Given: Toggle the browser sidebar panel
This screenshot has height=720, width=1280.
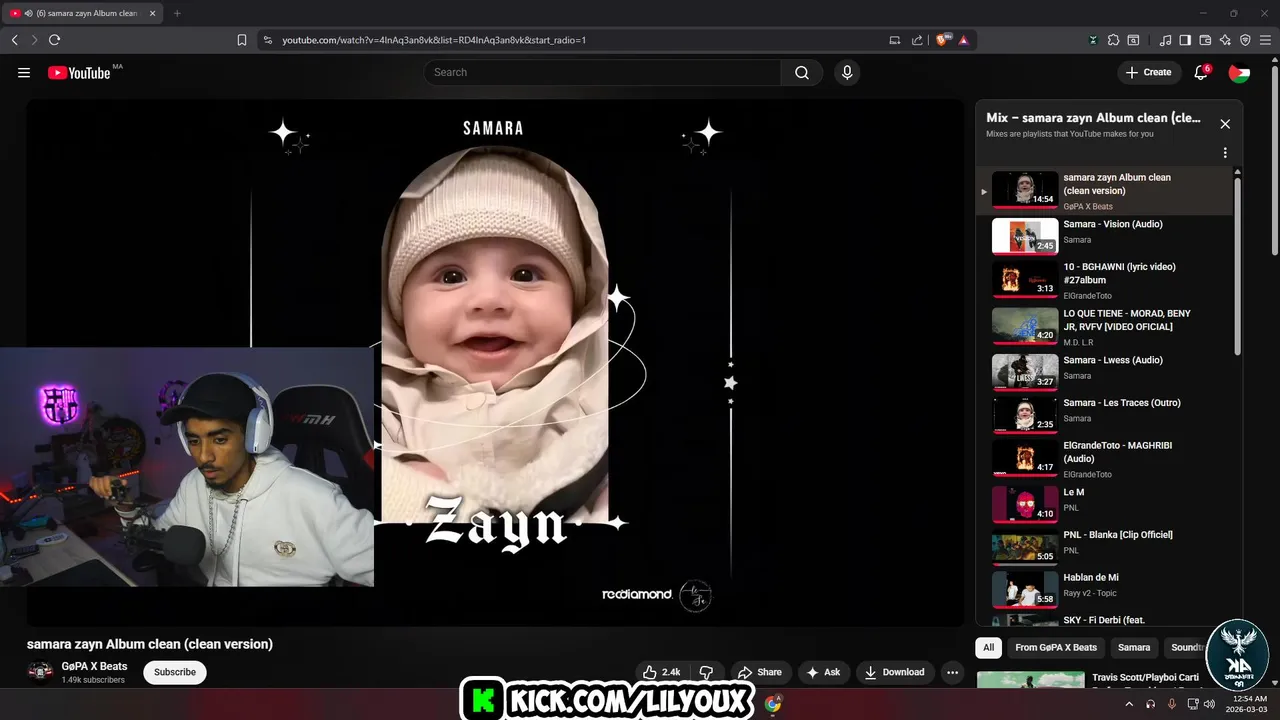Looking at the screenshot, I should click(x=1185, y=40).
